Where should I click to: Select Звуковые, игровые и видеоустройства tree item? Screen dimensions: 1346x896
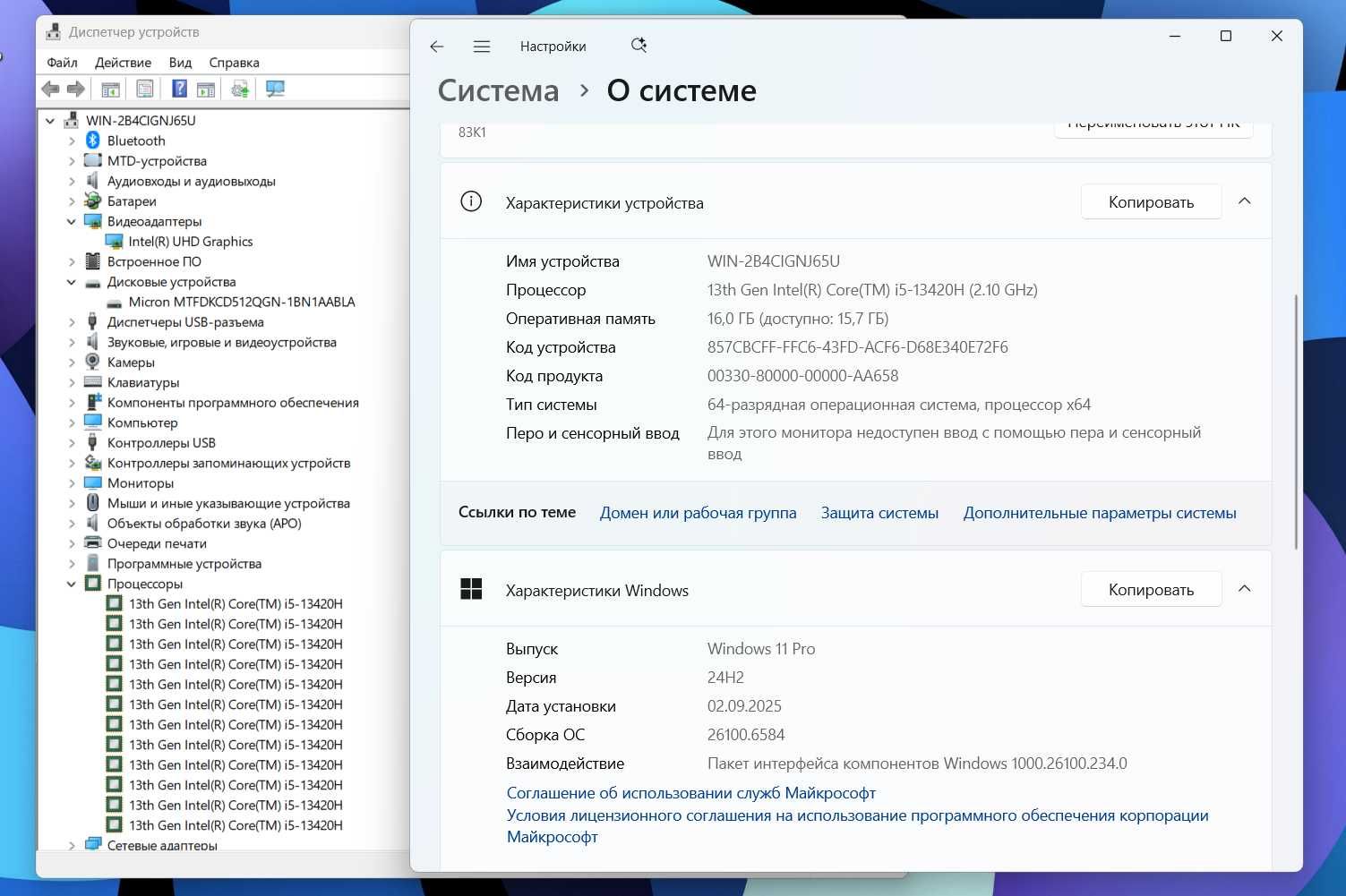point(221,342)
